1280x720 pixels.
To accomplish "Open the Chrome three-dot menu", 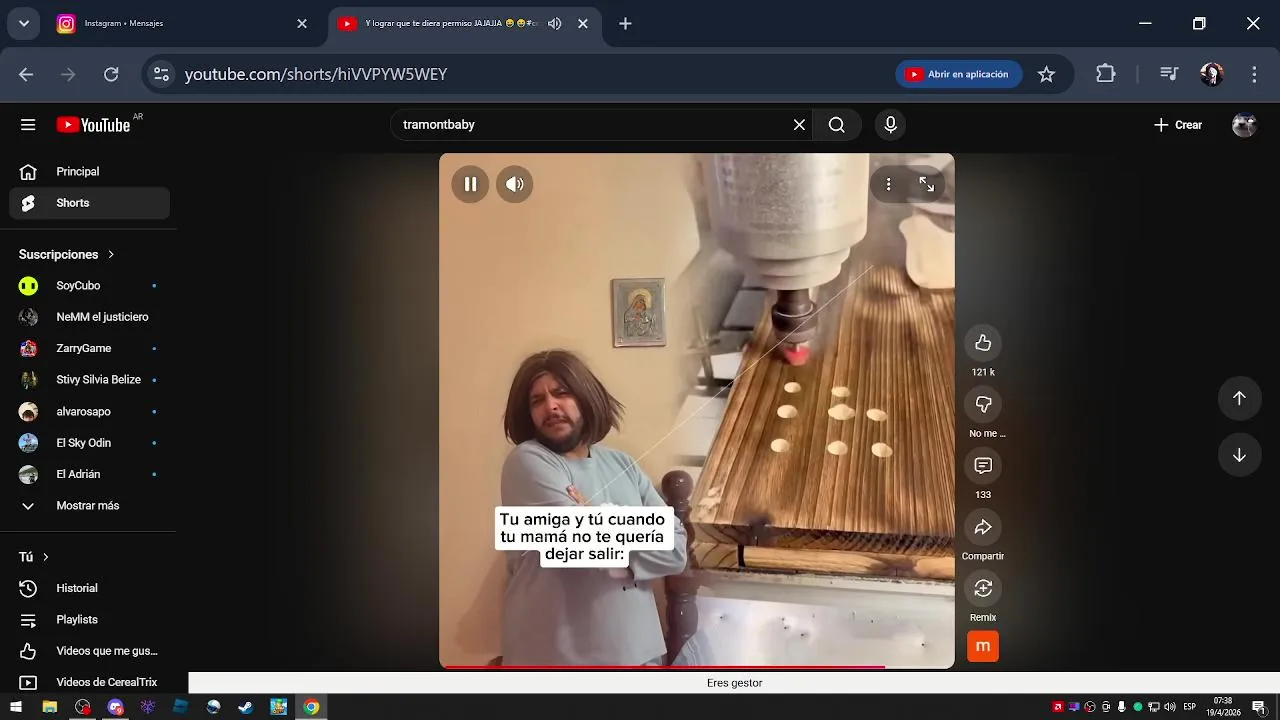I will [1254, 74].
